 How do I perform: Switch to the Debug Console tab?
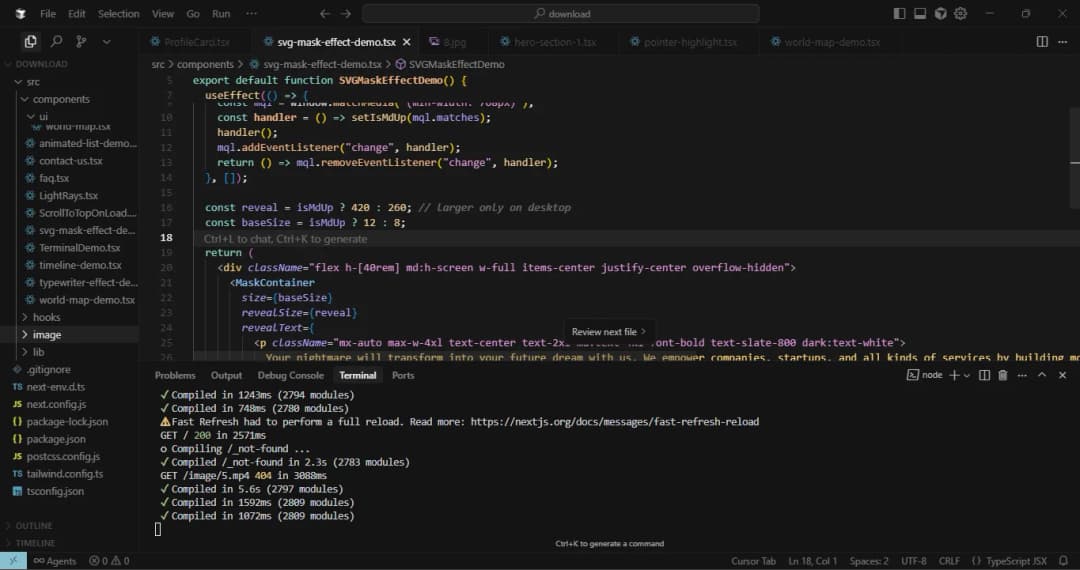[290, 375]
